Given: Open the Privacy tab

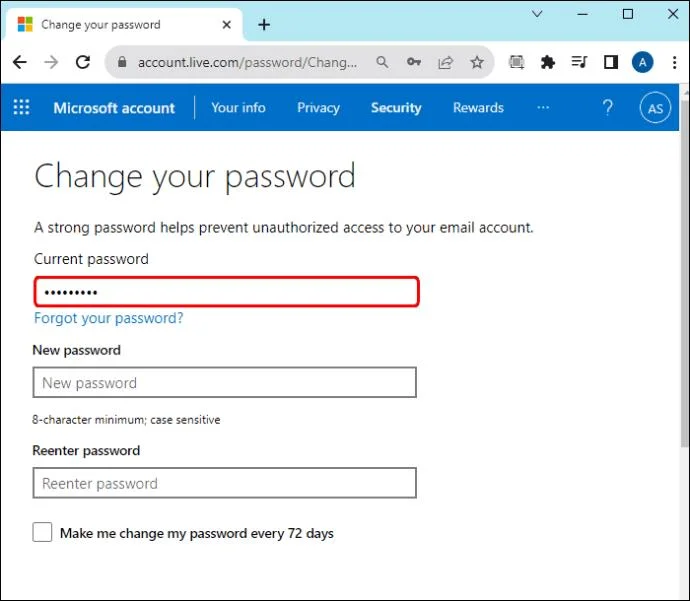Looking at the screenshot, I should pyautogui.click(x=318, y=107).
